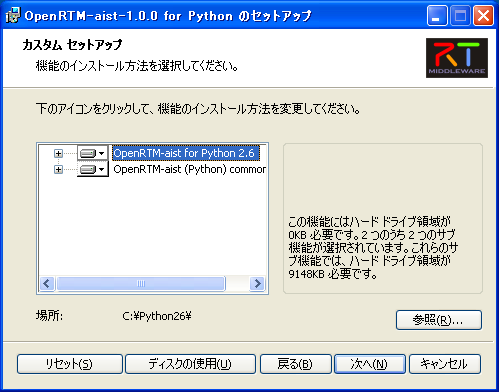
Task: Open install-option dropdown for OpenRTM-aist for Python 2.6
Action: [x=93, y=153]
